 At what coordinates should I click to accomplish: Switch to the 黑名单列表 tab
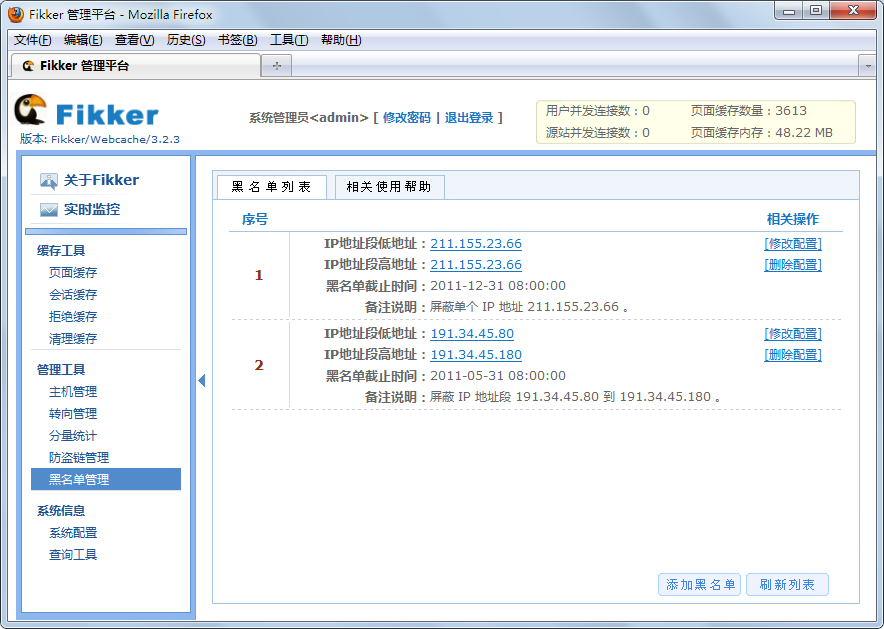(272, 187)
